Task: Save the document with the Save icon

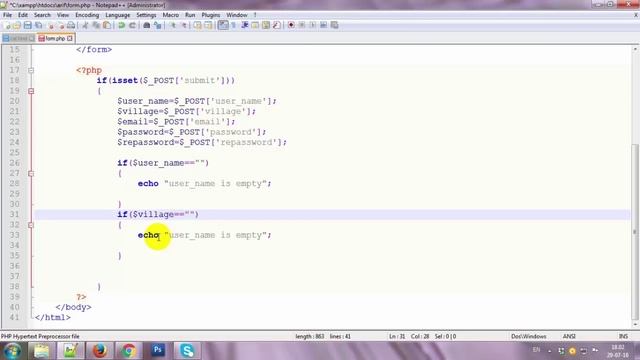Action: click(27, 25)
